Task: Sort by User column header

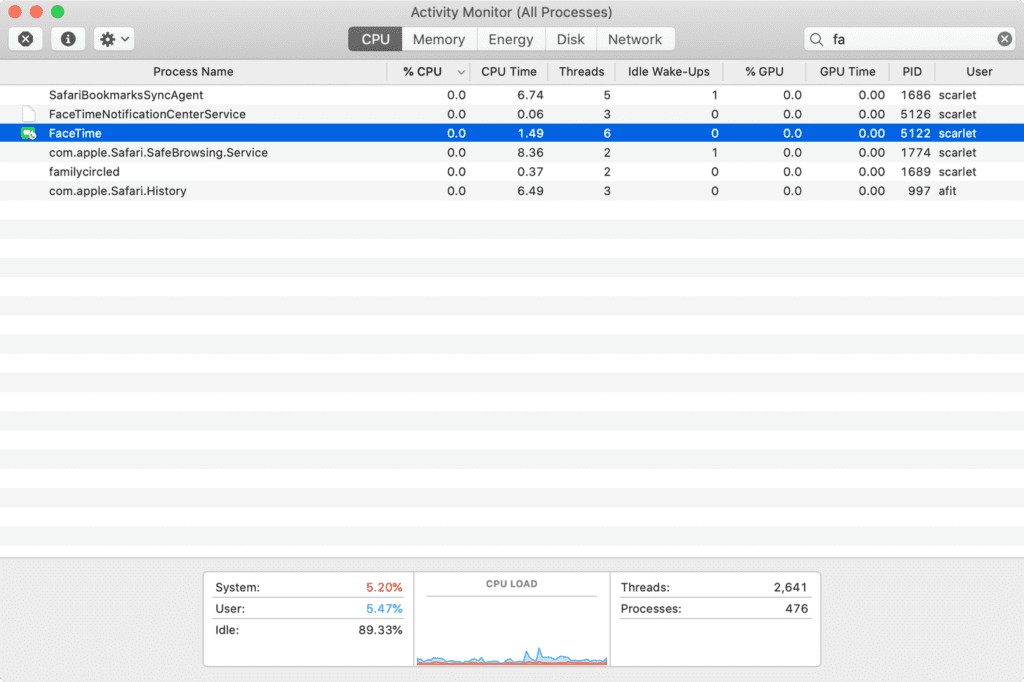Action: pos(979,72)
